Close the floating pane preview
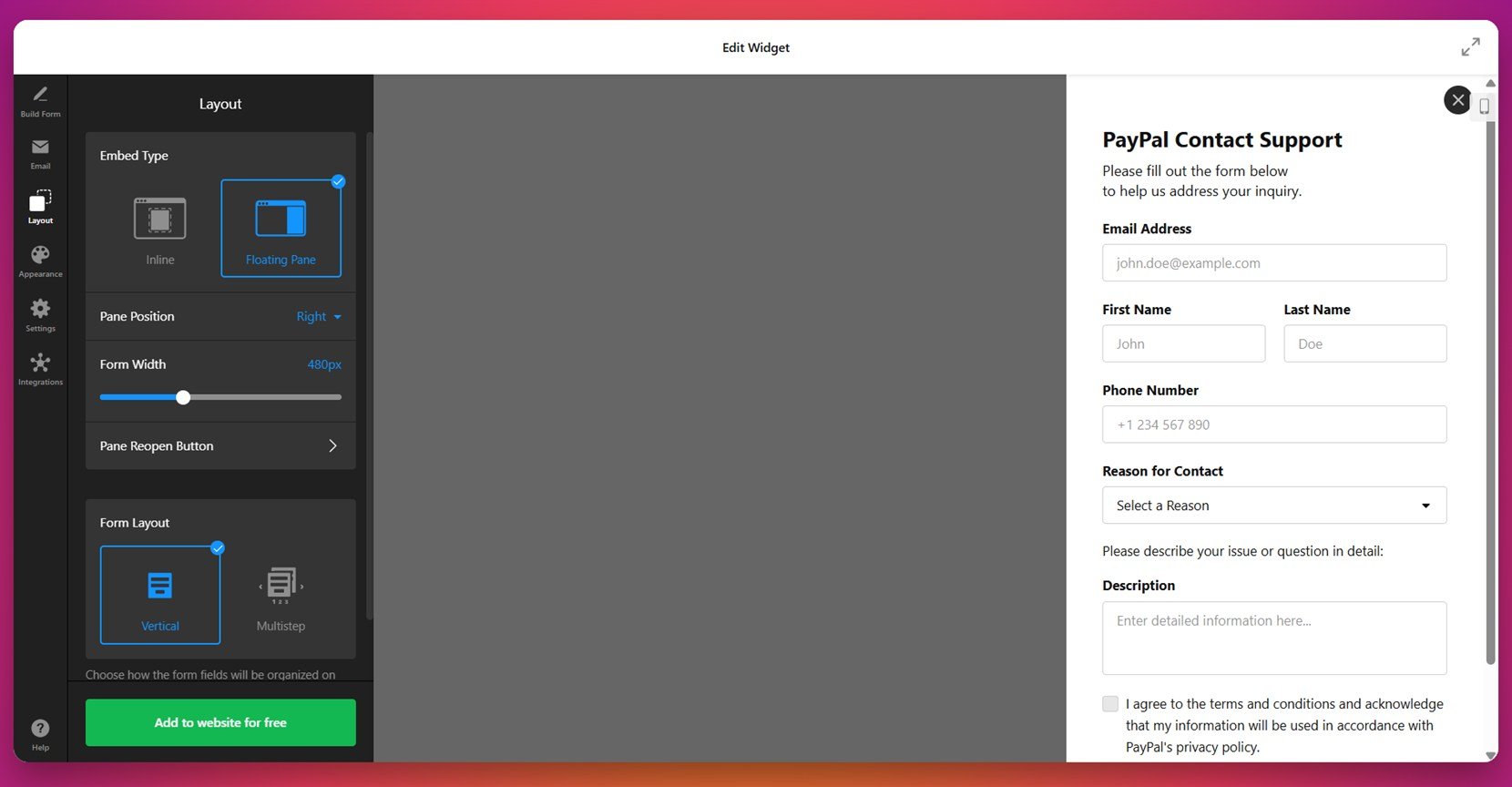 (1457, 100)
